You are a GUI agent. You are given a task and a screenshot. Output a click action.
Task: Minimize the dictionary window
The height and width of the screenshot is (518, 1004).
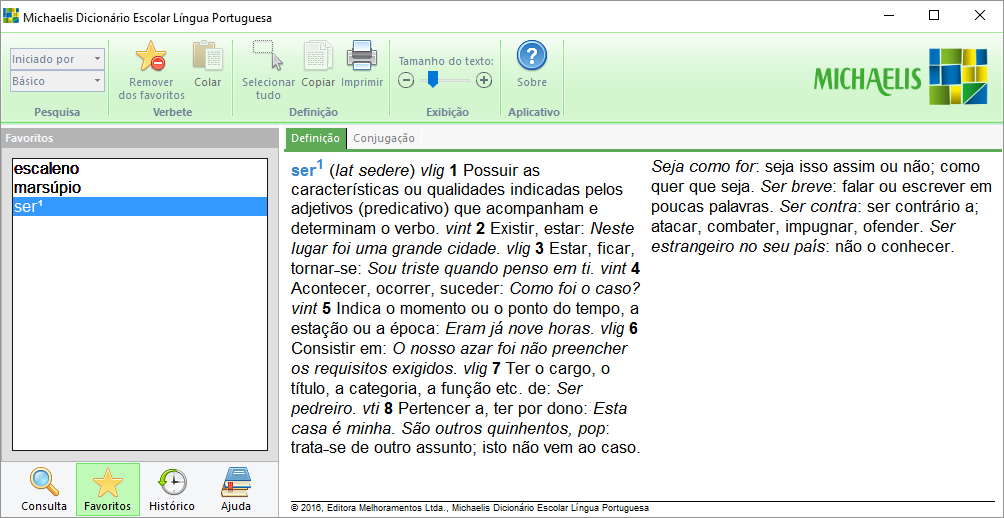888,16
